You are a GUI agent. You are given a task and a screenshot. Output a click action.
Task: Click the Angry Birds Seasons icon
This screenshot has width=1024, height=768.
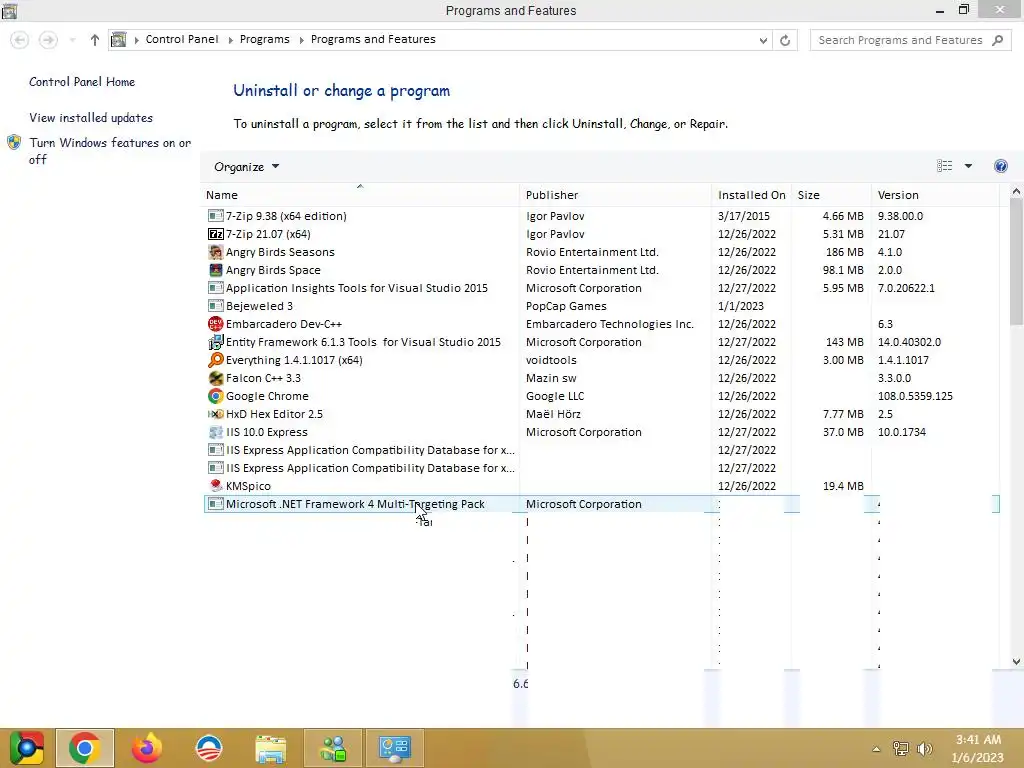pyautogui.click(x=216, y=252)
